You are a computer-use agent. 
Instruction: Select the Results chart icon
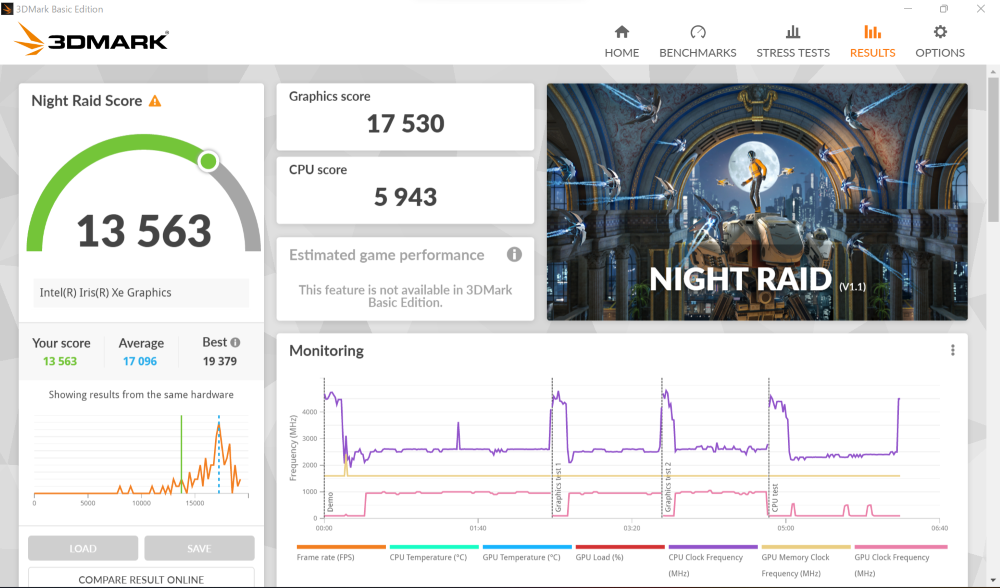(872, 32)
